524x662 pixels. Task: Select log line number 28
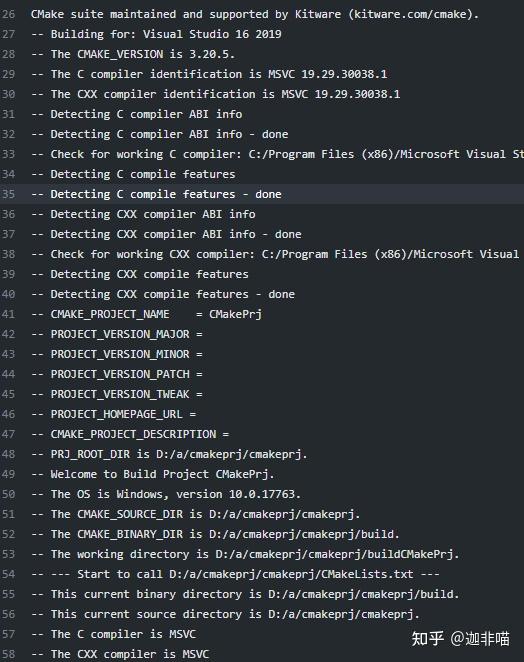(8, 54)
